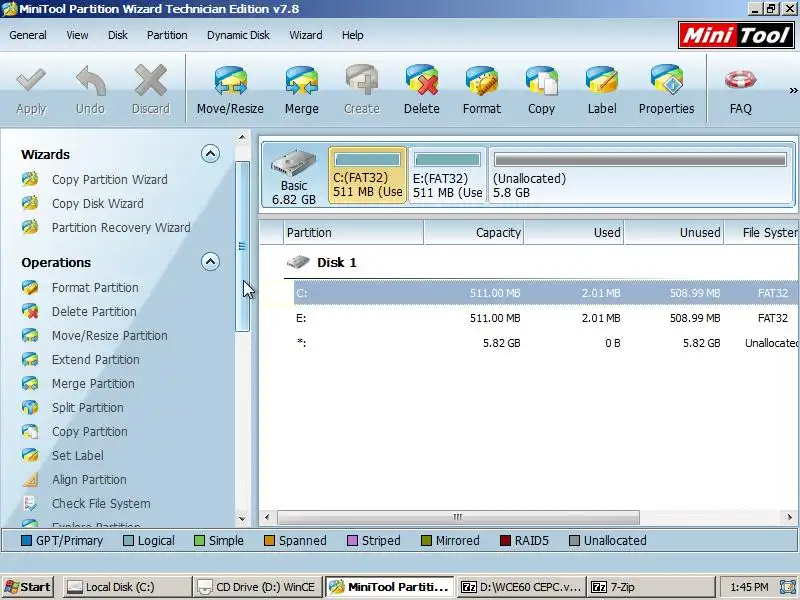Sort by the Used column header
This screenshot has width=800, height=600.
[573, 233]
